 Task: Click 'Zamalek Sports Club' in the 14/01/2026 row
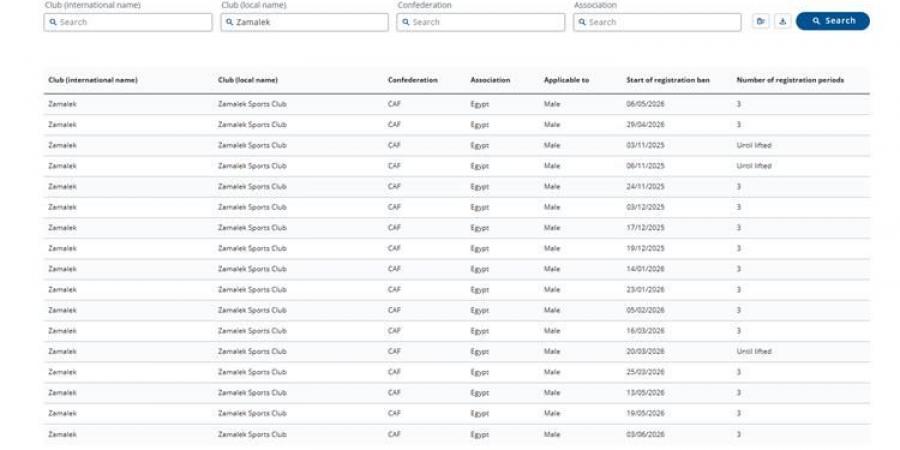click(x=252, y=269)
